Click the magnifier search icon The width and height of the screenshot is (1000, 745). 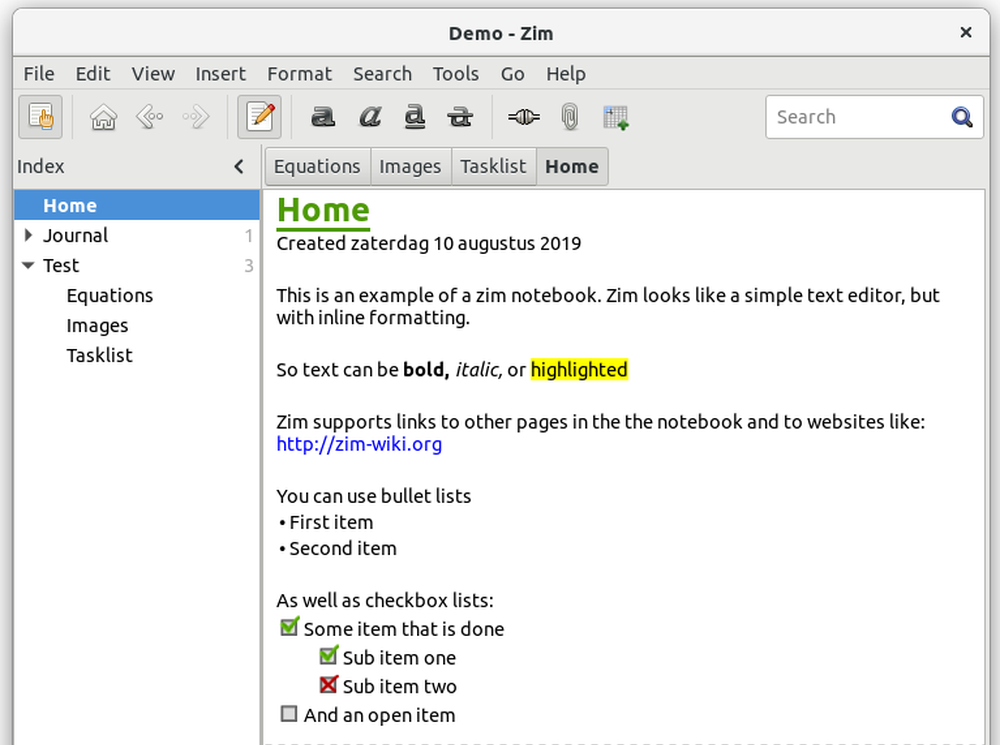[x=962, y=117]
